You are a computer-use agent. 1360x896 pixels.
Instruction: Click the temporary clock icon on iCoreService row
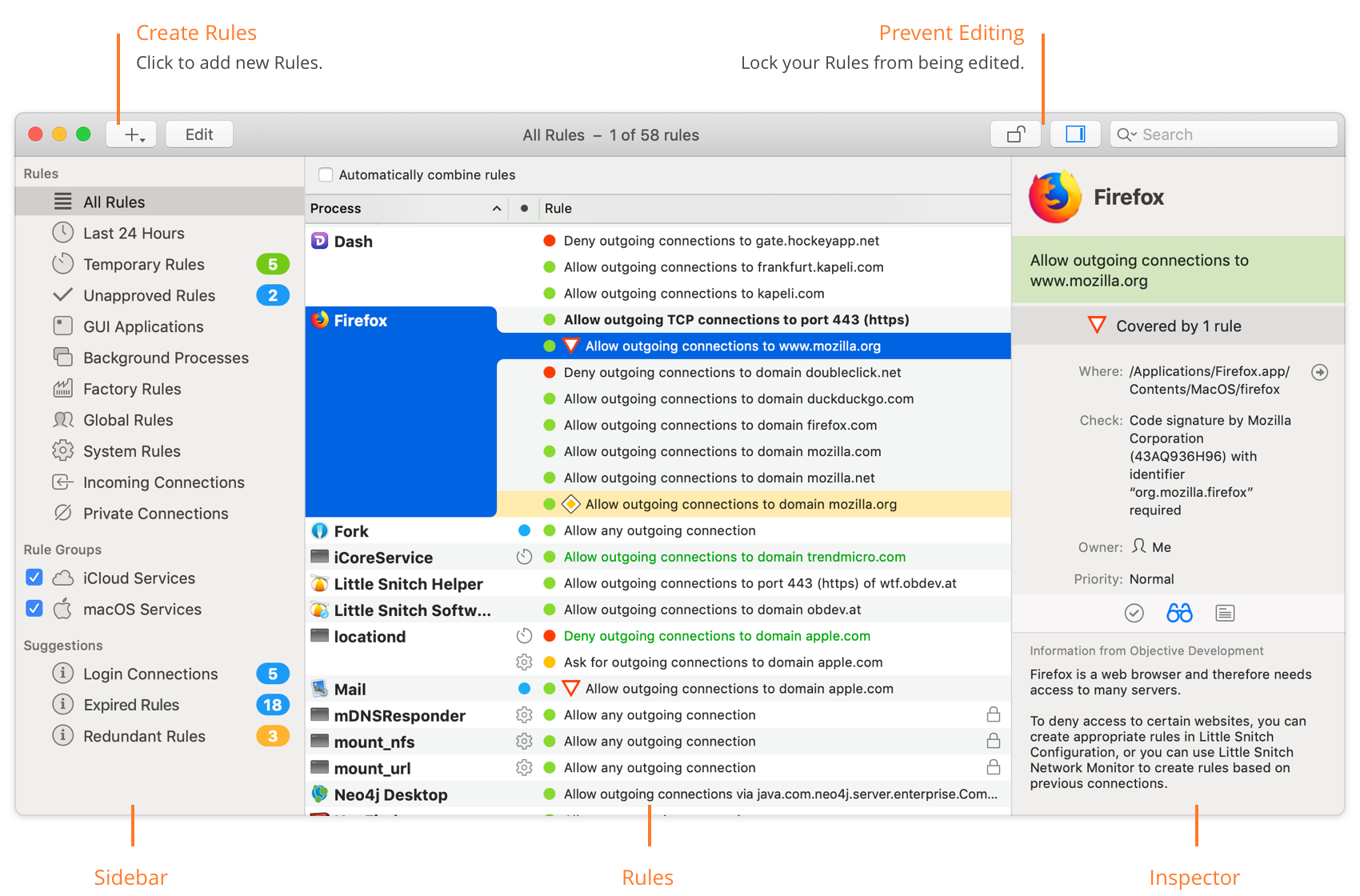pos(524,557)
